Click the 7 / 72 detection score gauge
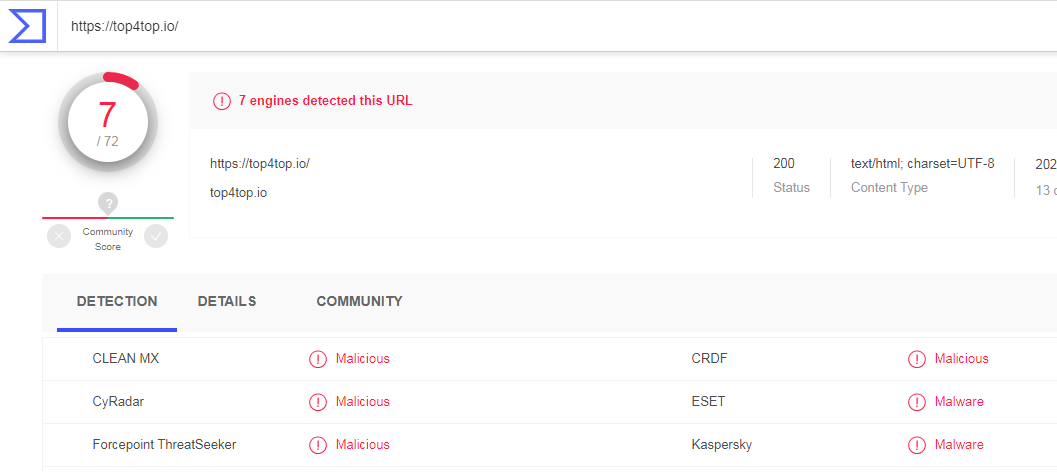Viewport: 1057px width, 472px height. [x=108, y=123]
